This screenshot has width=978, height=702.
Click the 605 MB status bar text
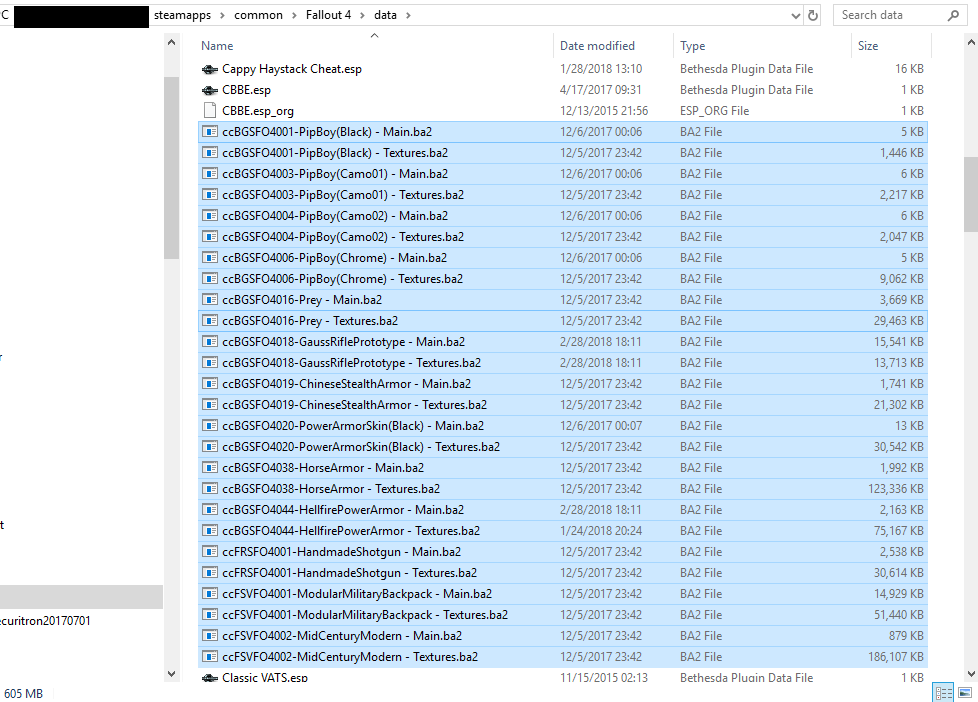(23, 694)
